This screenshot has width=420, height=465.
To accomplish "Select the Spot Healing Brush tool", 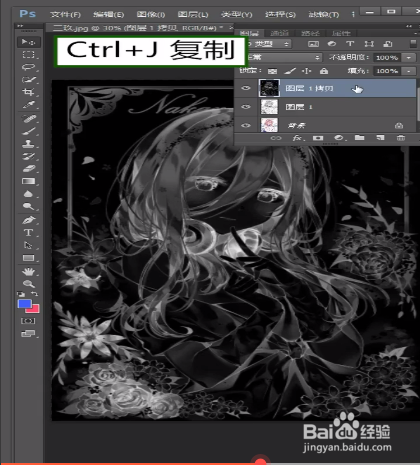I will pos(28,118).
